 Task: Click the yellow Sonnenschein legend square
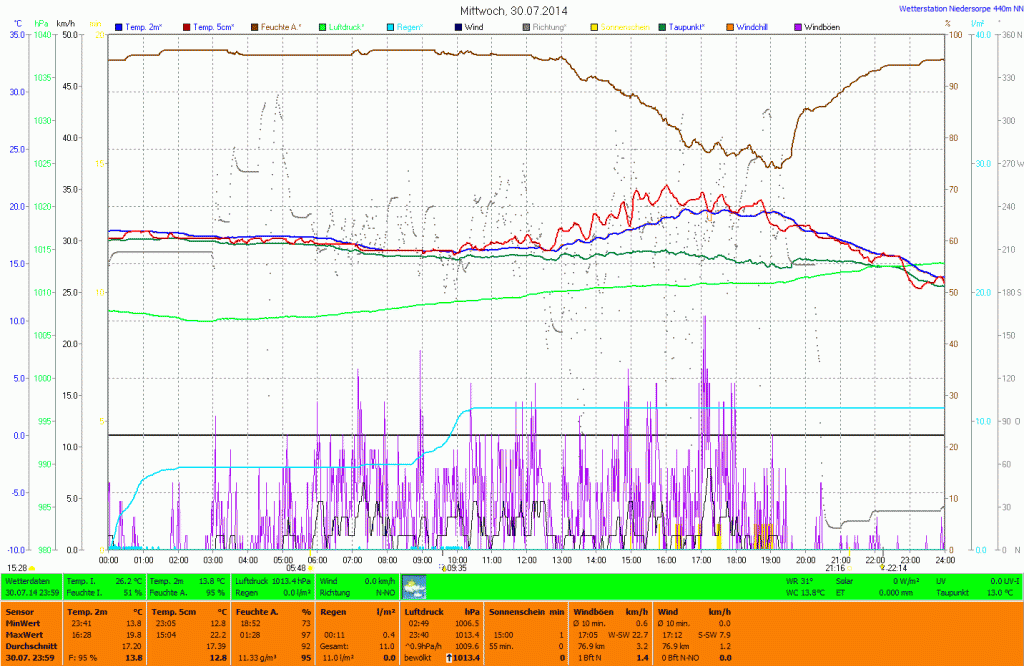pyautogui.click(x=595, y=26)
